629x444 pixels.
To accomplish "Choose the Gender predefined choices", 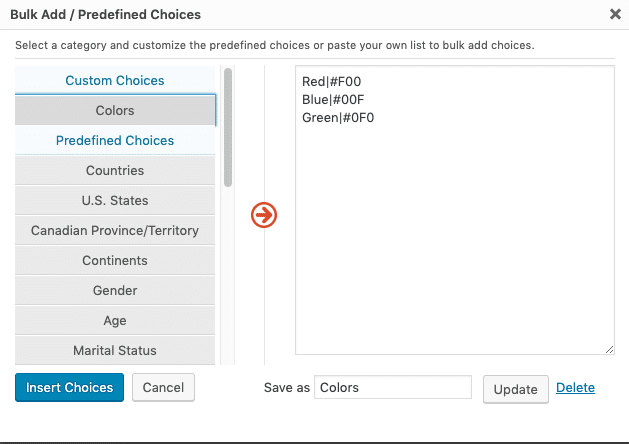I will pos(115,290).
